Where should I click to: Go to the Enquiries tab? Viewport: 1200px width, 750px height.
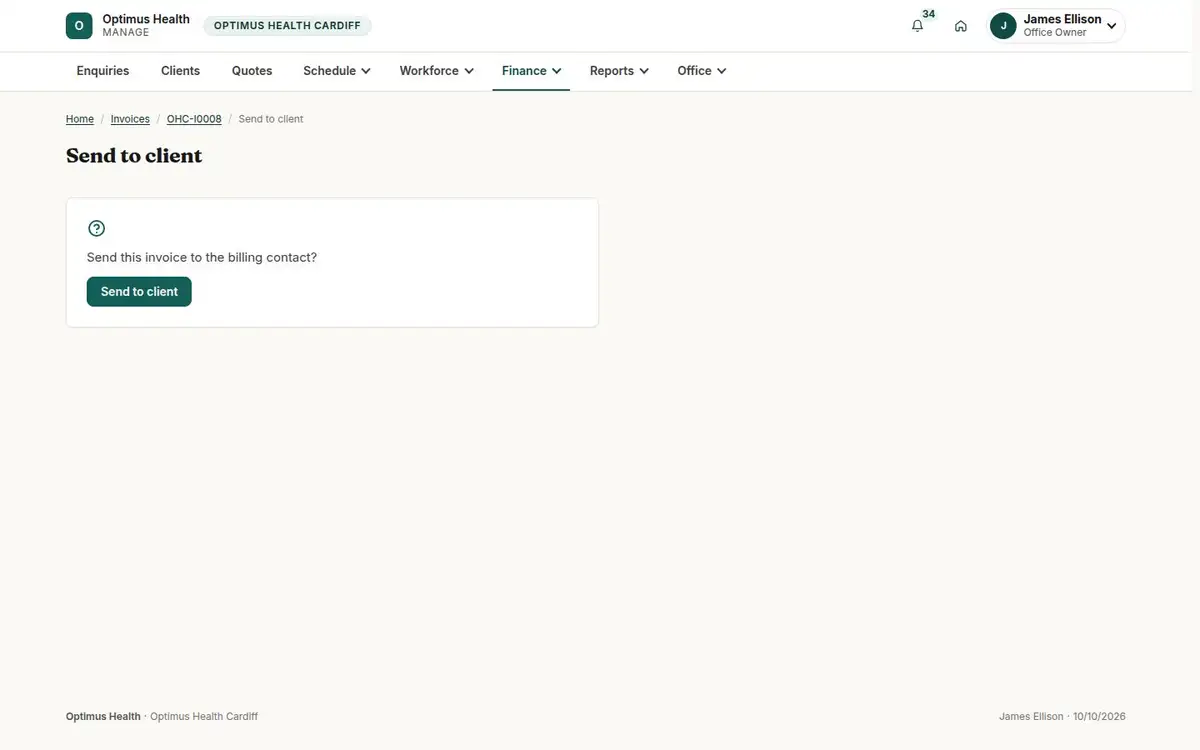tap(103, 71)
